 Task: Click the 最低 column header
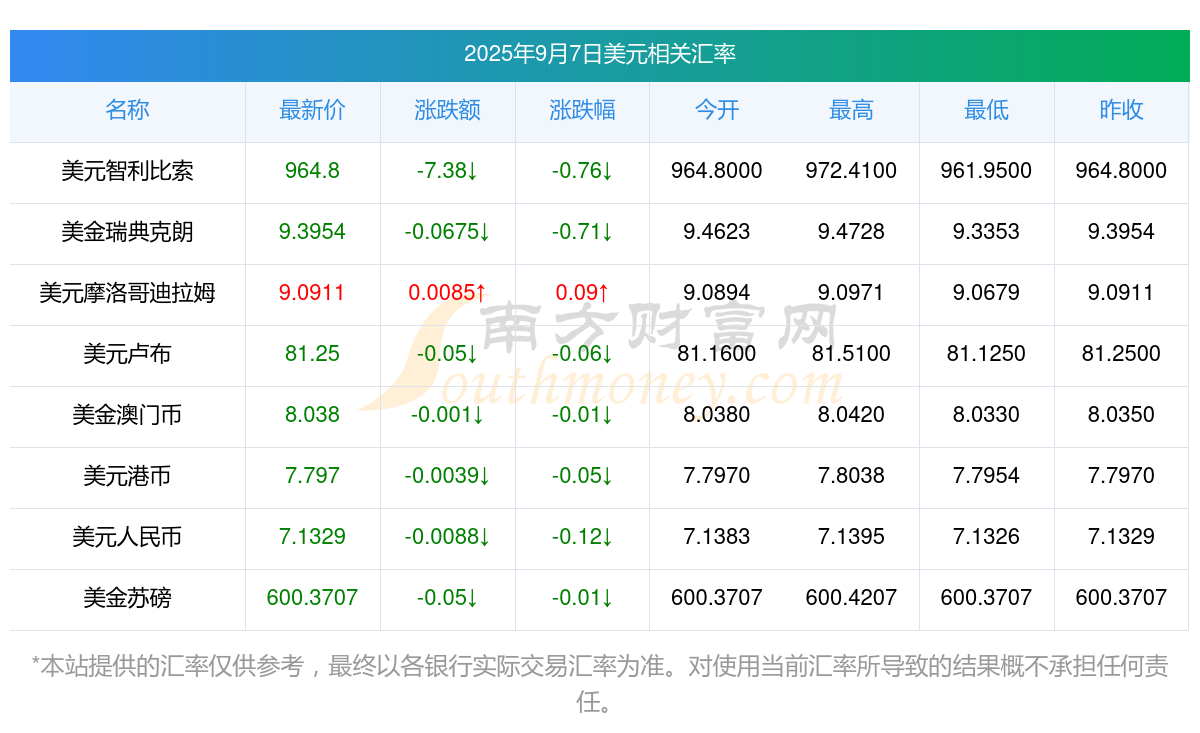(x=986, y=110)
